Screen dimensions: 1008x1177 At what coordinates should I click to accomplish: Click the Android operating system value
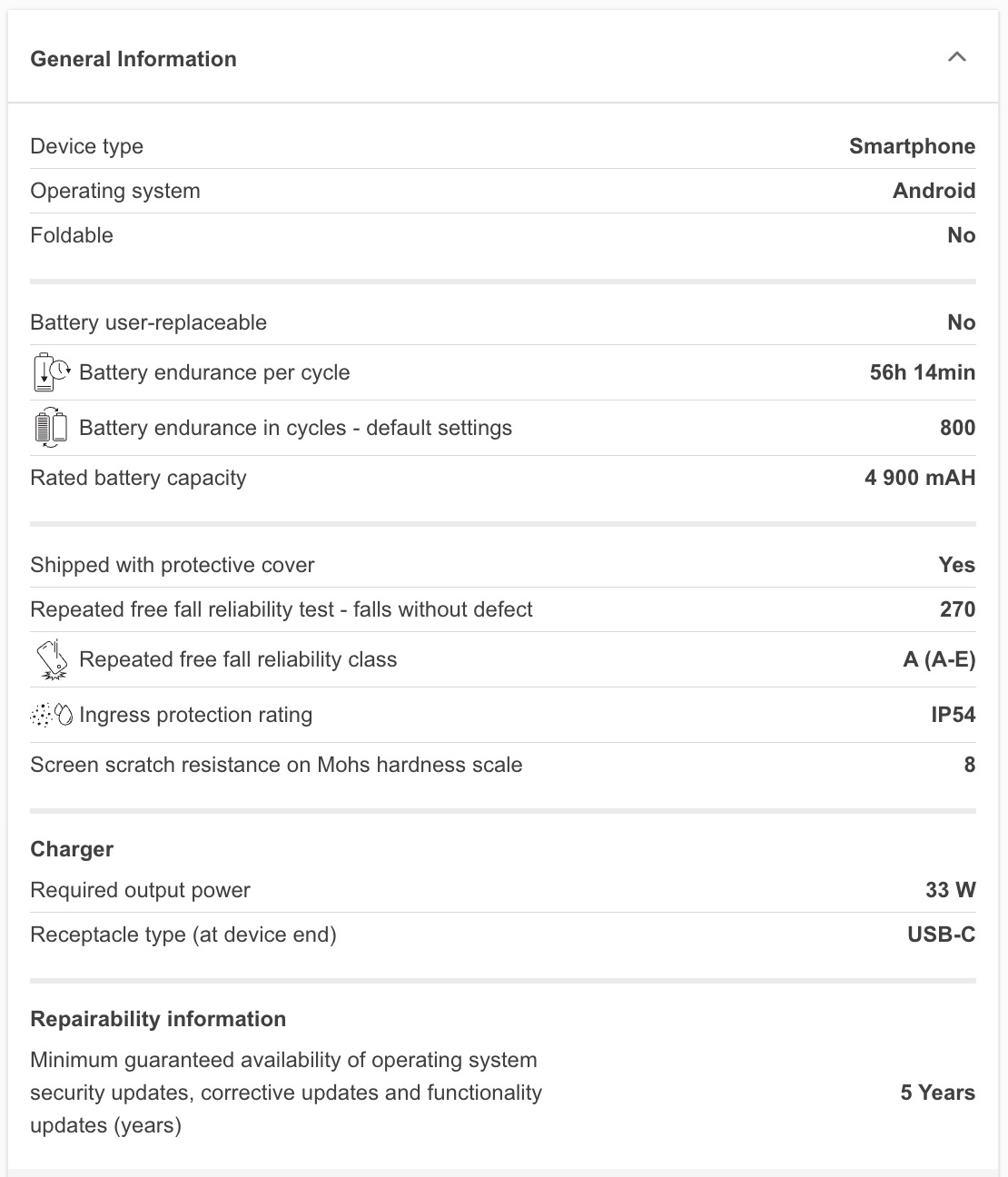coord(934,191)
